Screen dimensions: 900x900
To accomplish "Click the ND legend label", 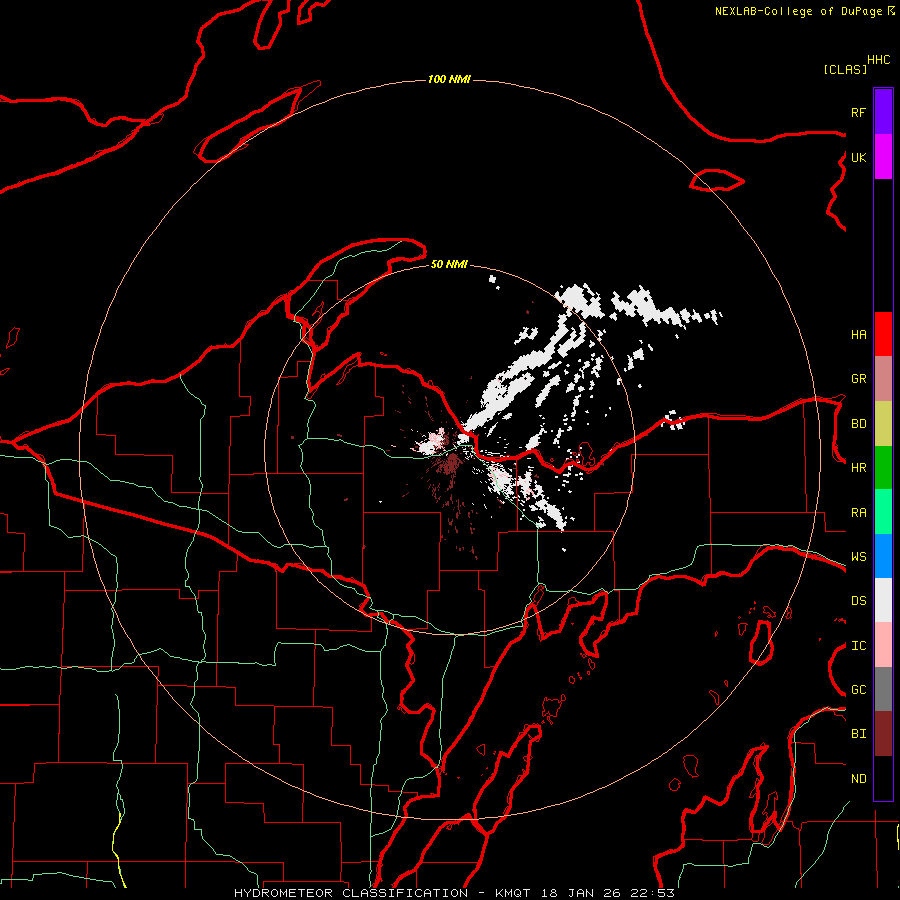I will (858, 779).
